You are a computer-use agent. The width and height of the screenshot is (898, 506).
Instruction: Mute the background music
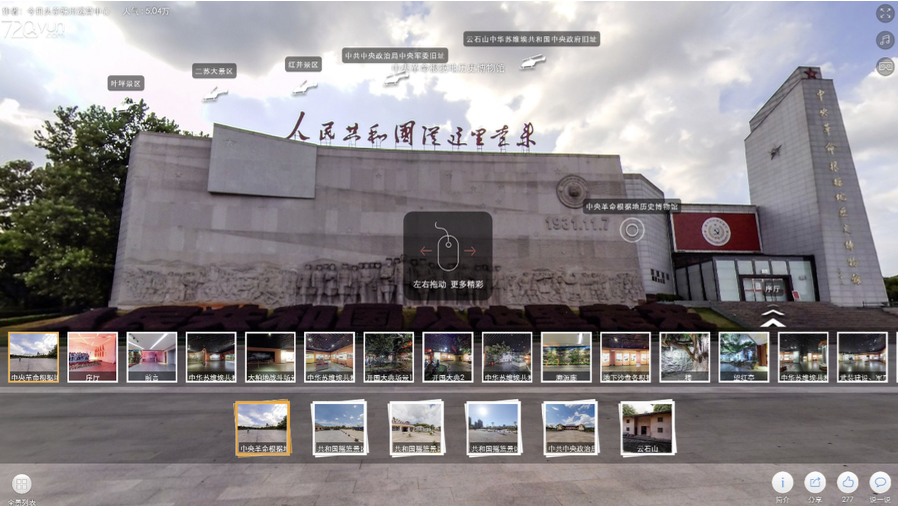[885, 40]
